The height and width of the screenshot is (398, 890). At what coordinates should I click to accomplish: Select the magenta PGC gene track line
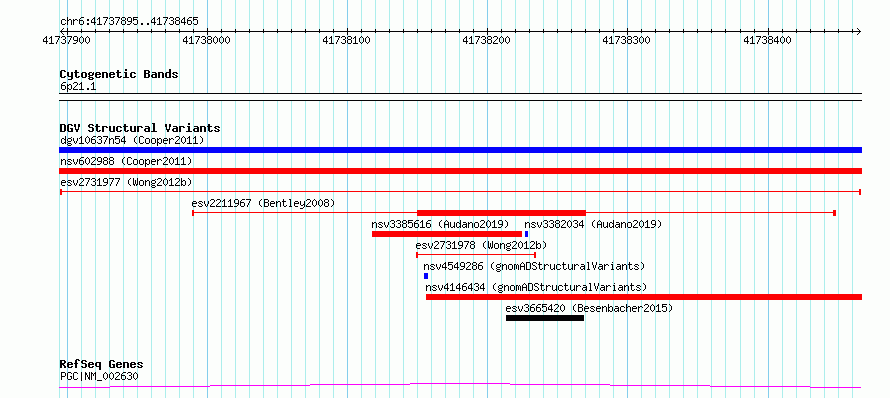460,386
